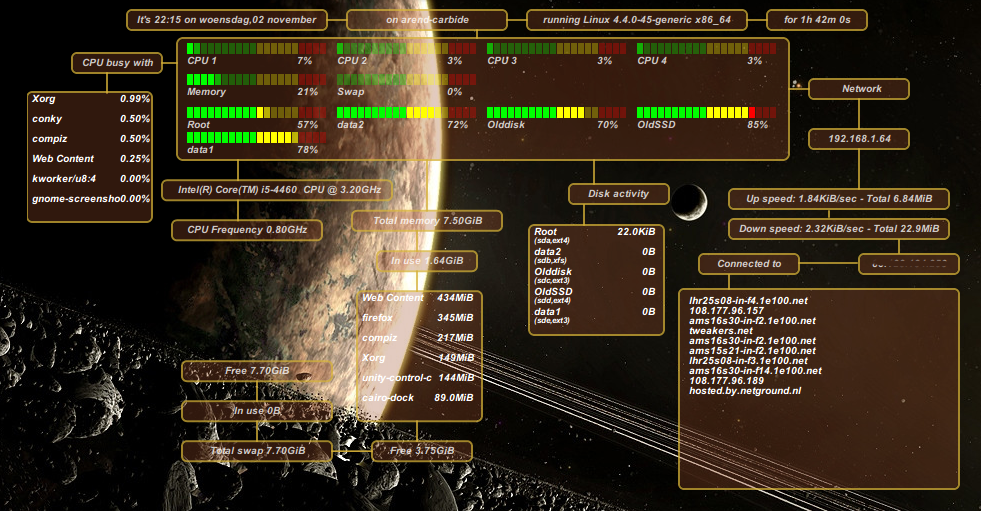The image size is (981, 511).
Task: Click "running Linux 4.4.0-45-generic x86_64" box
Action: coord(637,20)
